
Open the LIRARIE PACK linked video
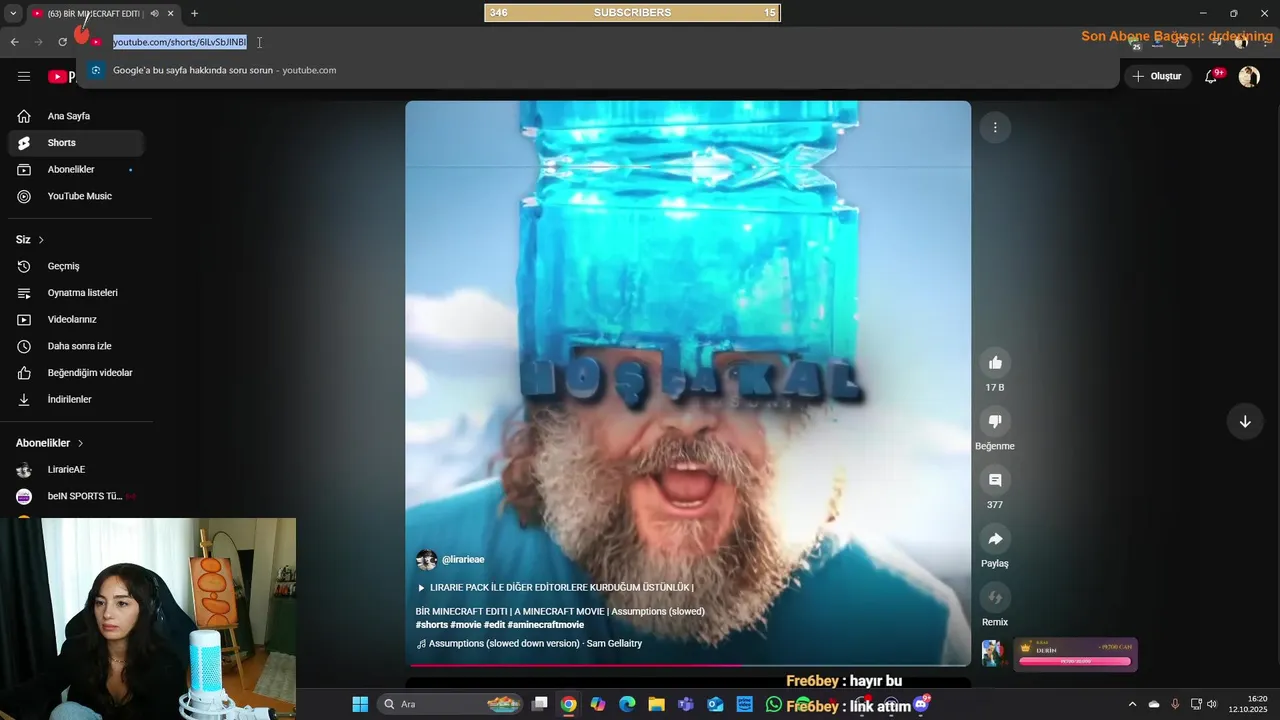(x=555, y=588)
